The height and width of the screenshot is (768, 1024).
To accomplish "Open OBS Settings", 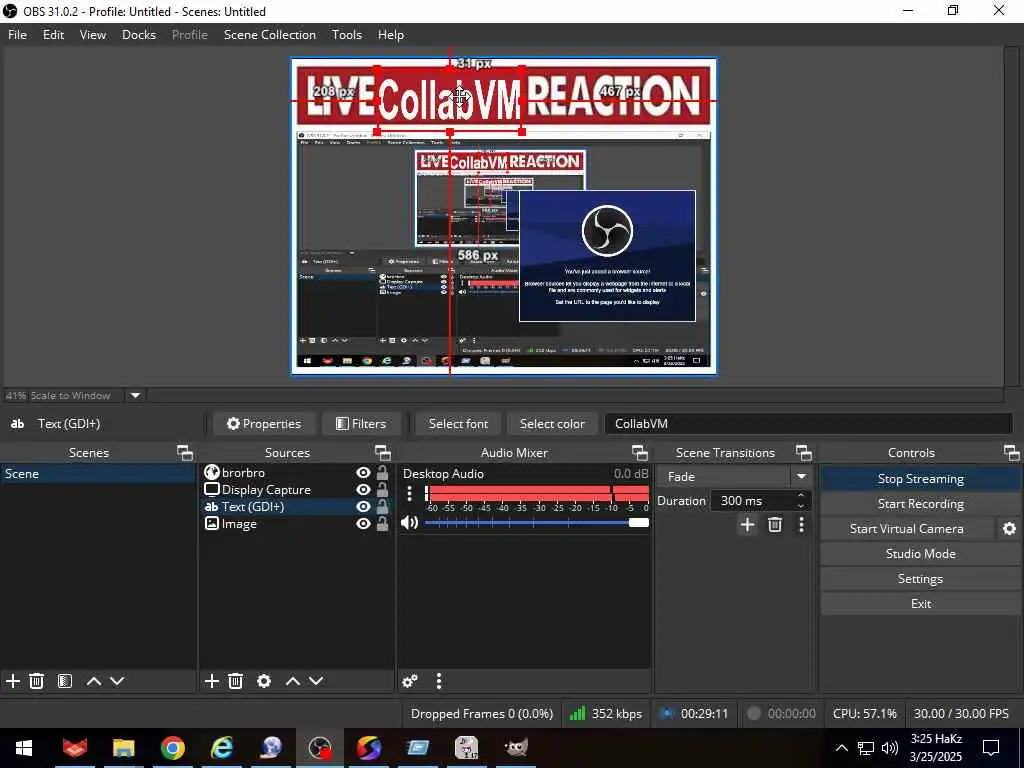I will coord(920,579).
